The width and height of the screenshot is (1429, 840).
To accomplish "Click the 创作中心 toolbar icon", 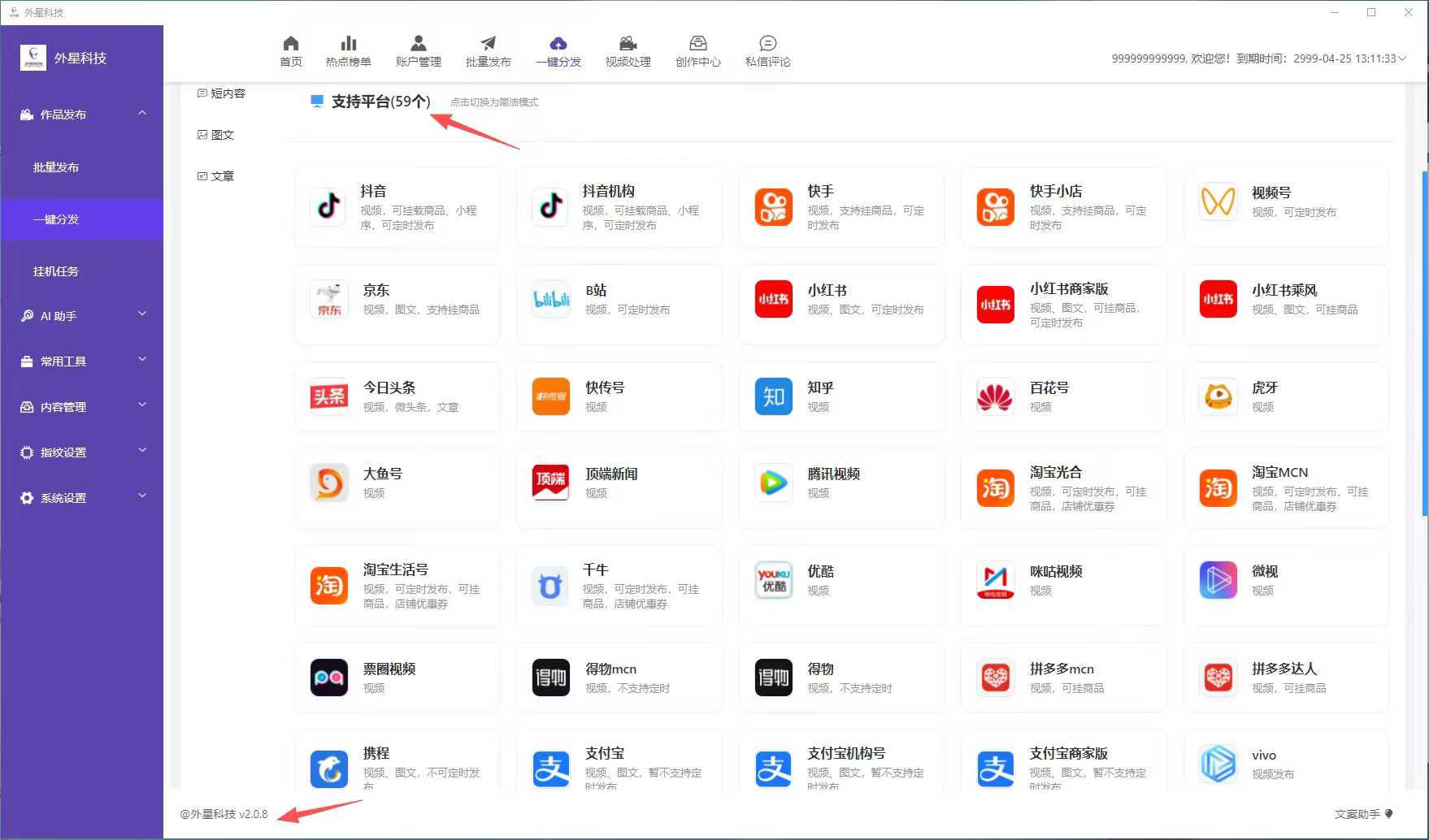I will click(697, 43).
